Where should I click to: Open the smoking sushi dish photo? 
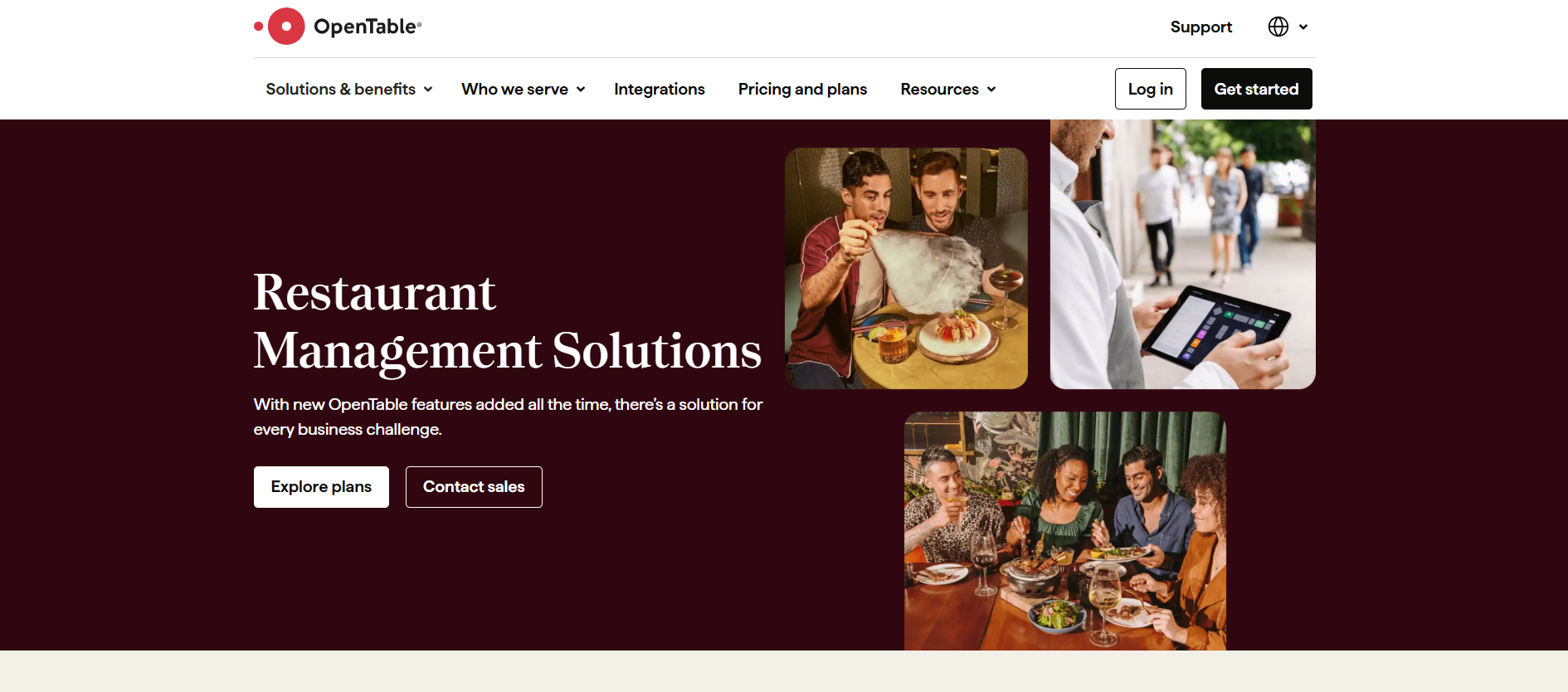[x=906, y=268]
